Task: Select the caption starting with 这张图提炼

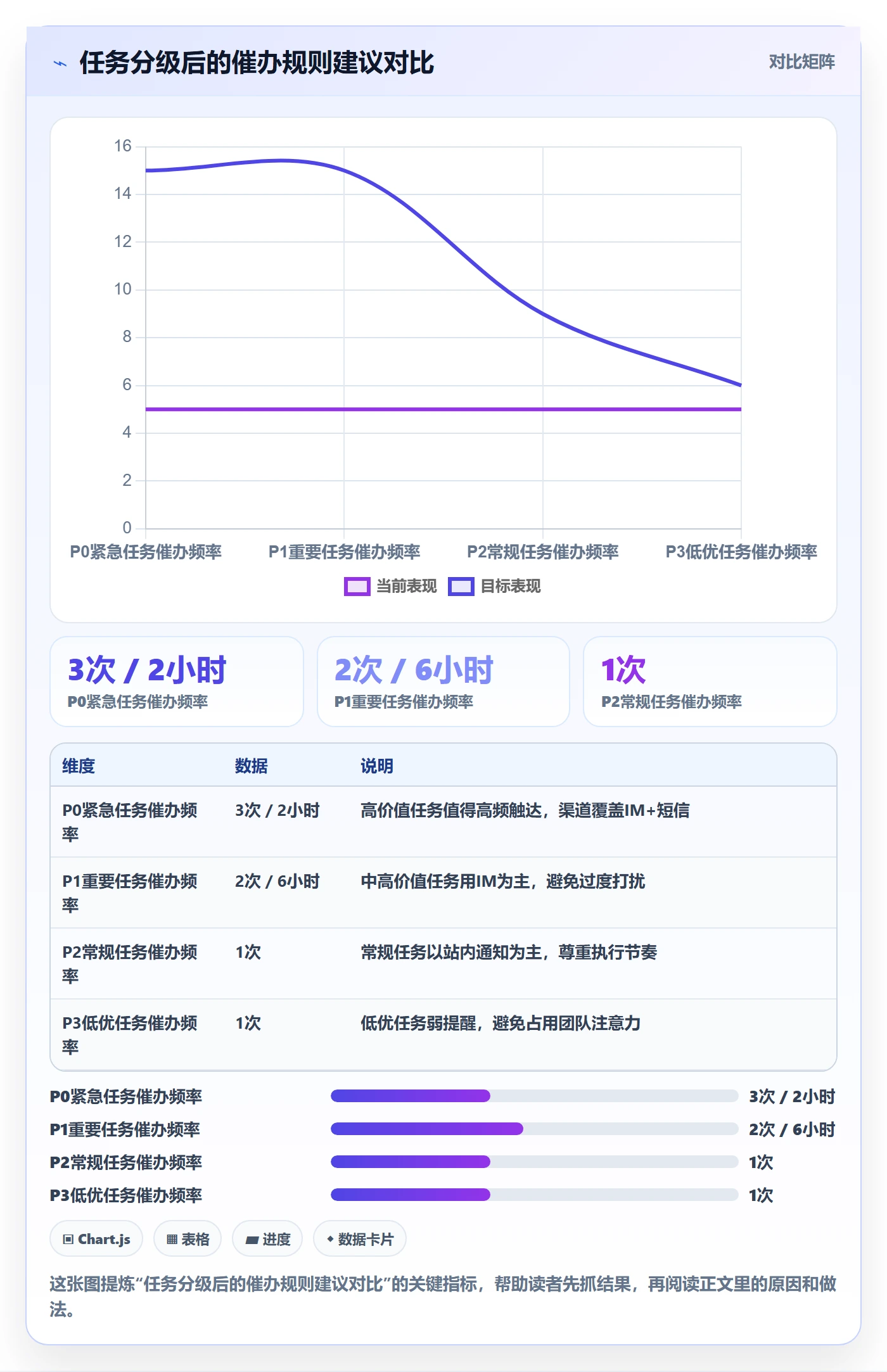Action: (443, 1297)
